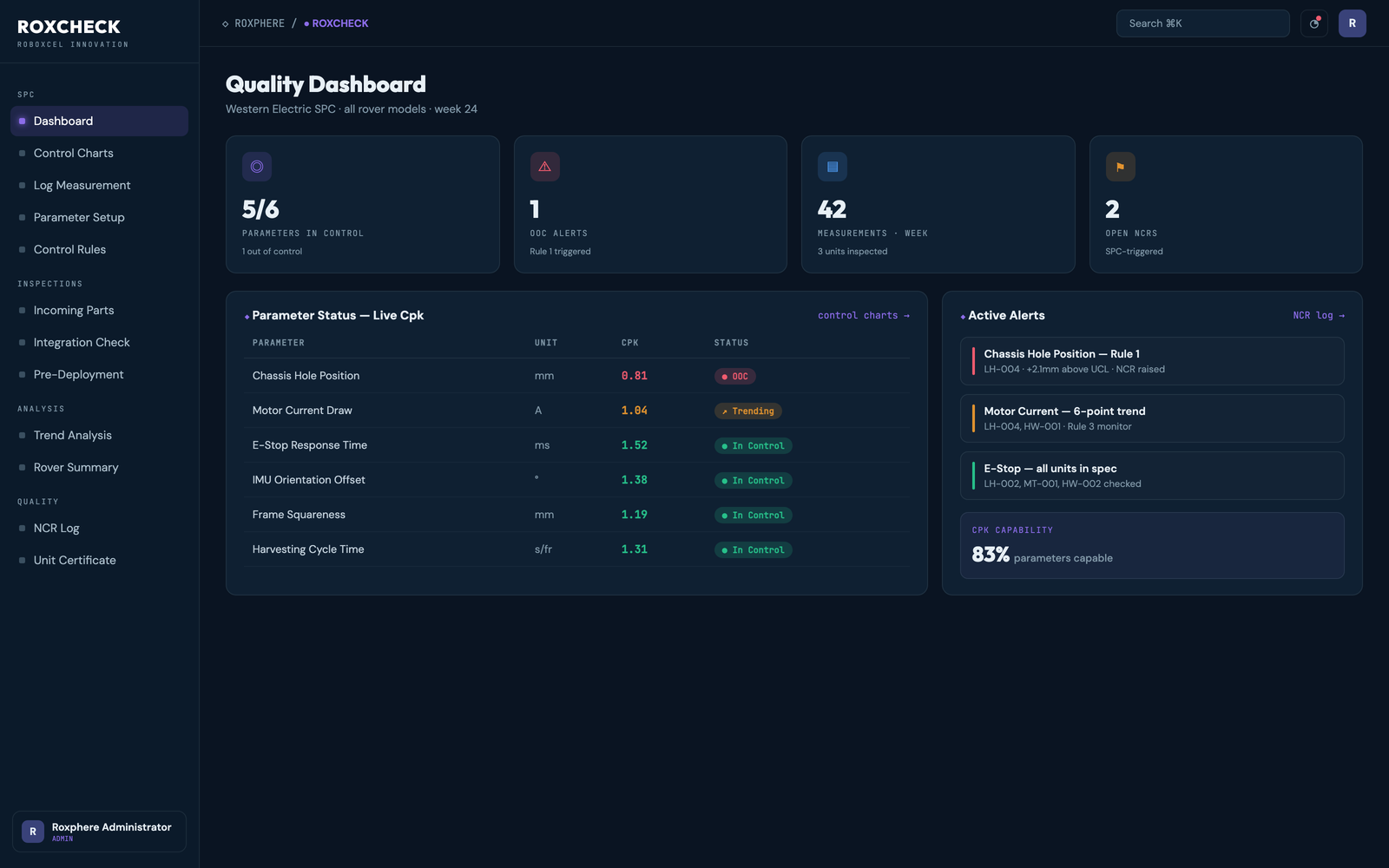Open the E-Stop all units in spec alert

(1152, 476)
